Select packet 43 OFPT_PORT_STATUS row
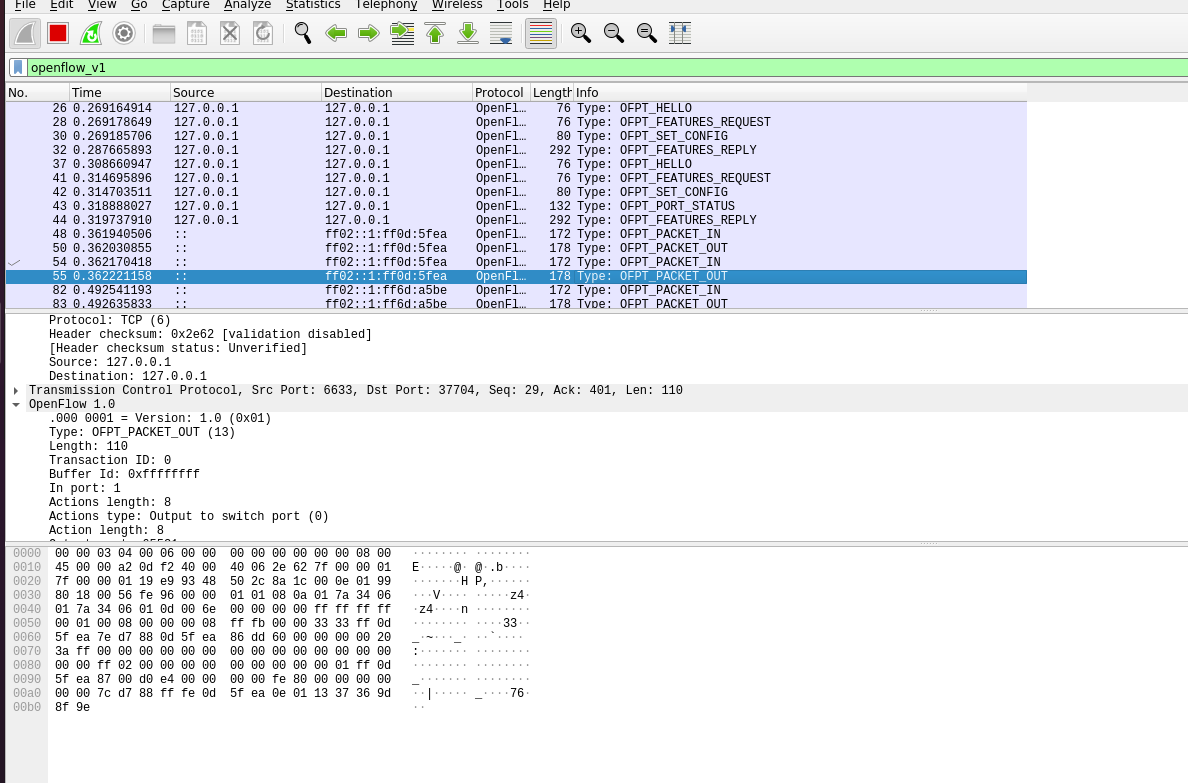The image size is (1188, 783). tap(516, 206)
